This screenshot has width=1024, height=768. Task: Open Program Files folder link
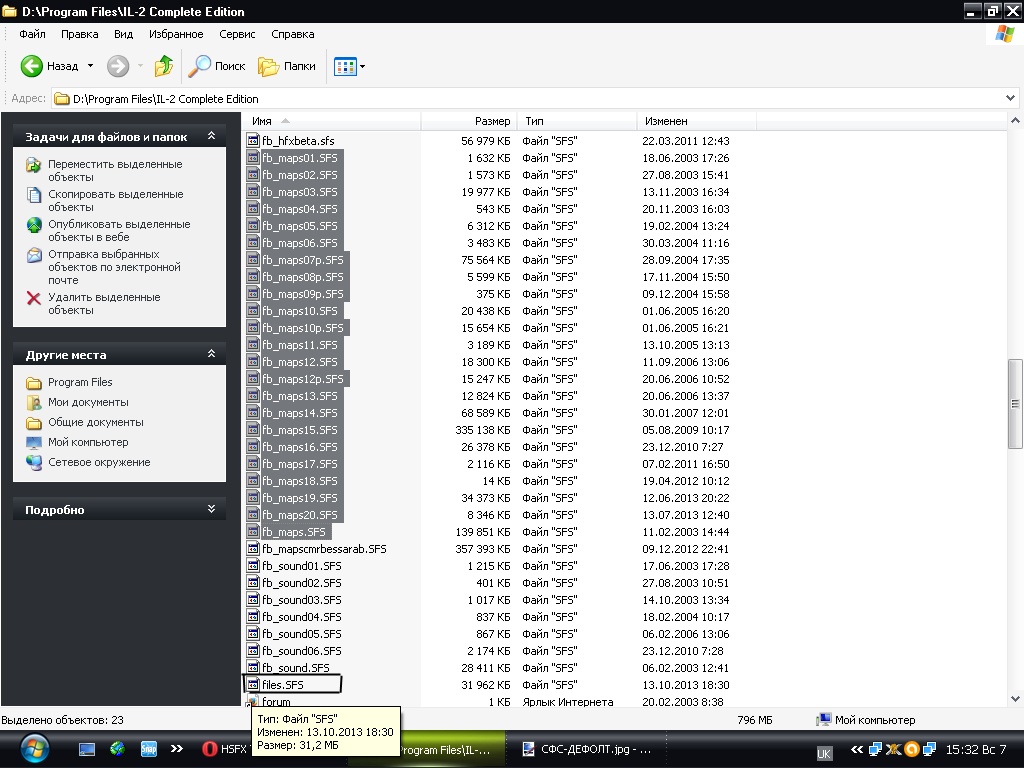[80, 382]
